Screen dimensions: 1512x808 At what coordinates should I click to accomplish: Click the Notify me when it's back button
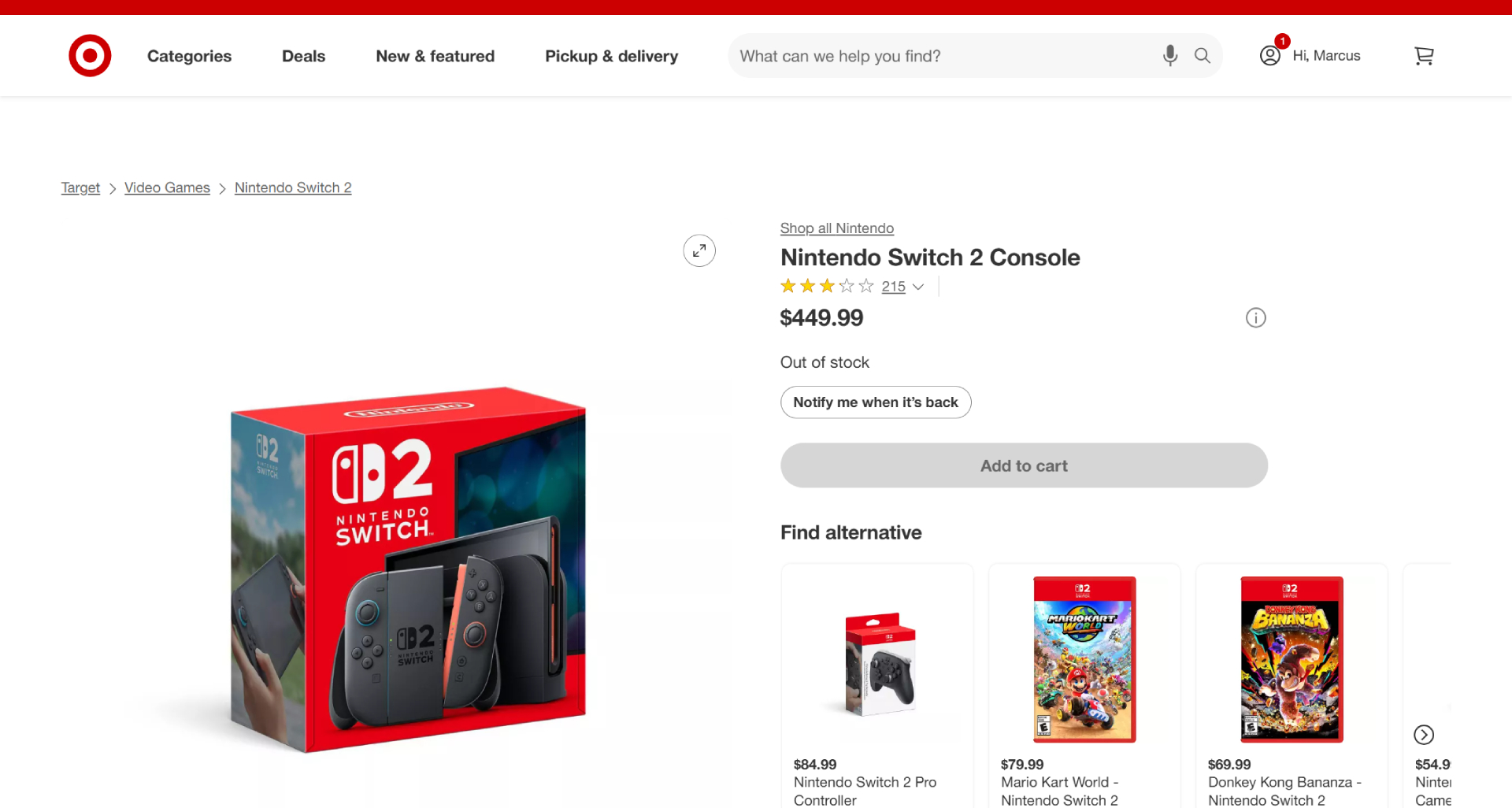875,402
